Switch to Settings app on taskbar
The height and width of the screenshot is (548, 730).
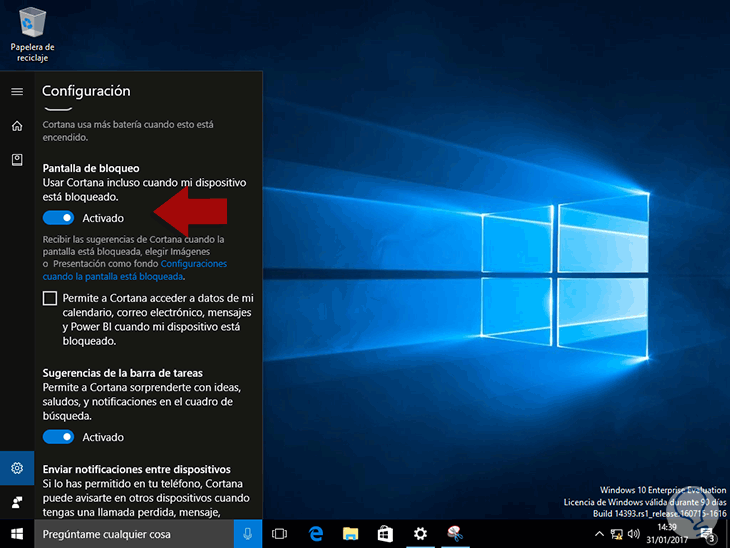tap(420, 534)
